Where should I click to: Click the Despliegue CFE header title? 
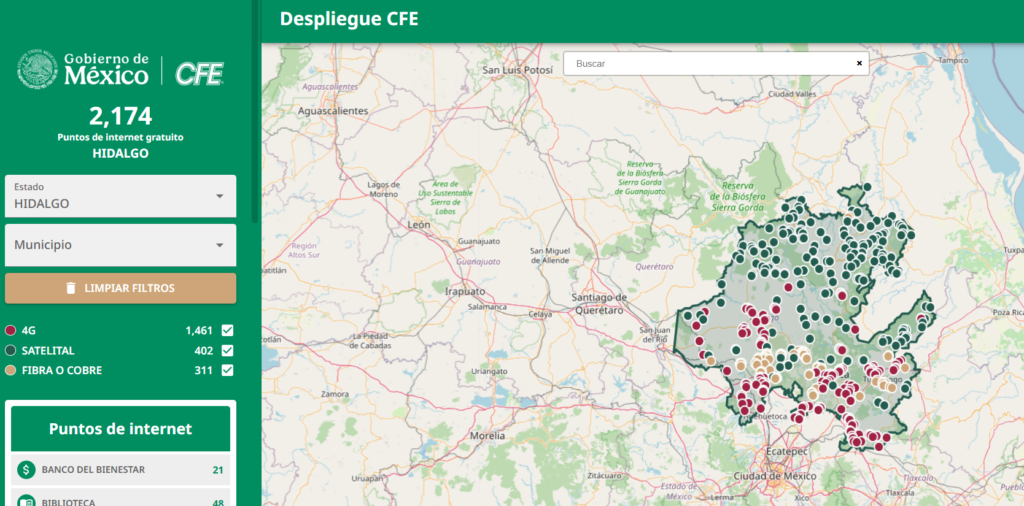tap(349, 19)
